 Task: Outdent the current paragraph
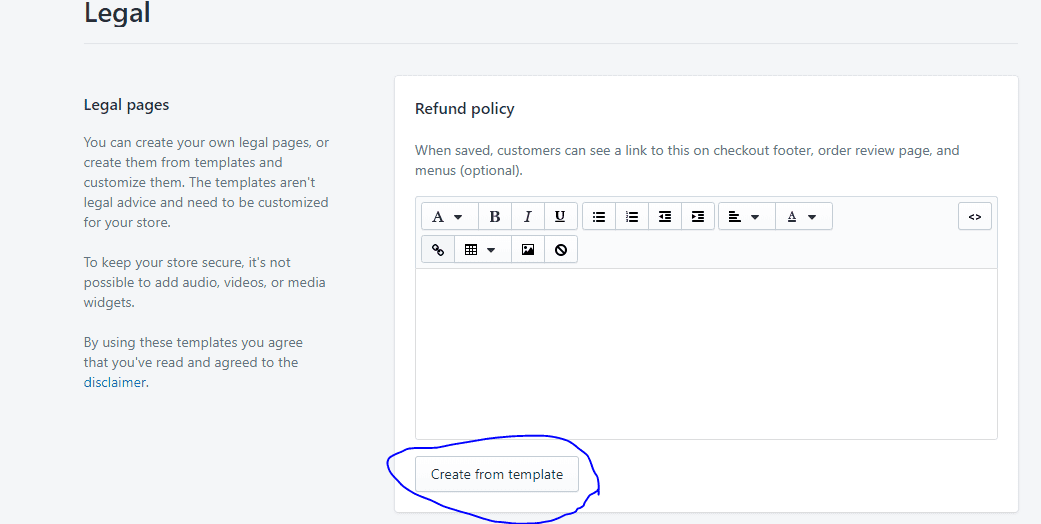(x=665, y=217)
